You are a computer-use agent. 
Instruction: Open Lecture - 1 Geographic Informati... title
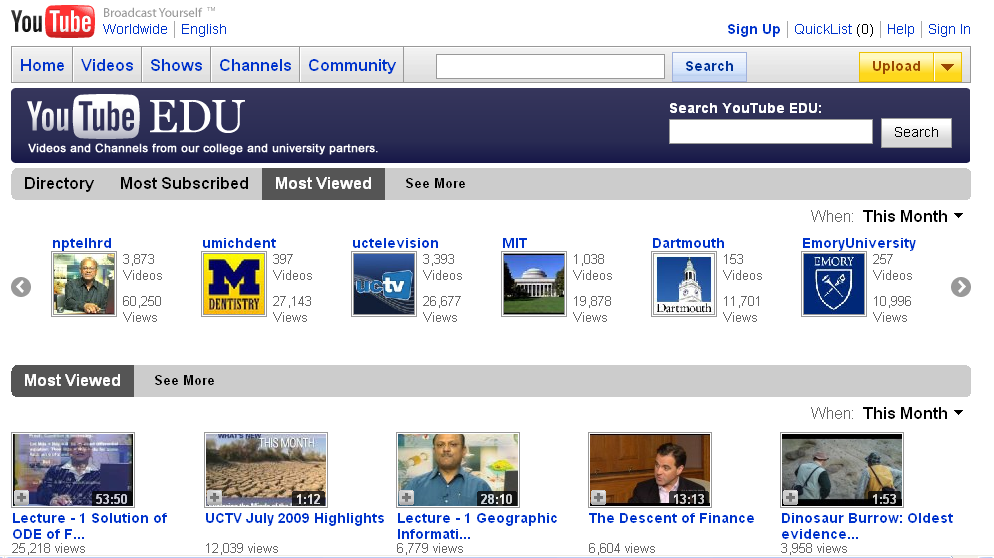[x=477, y=526]
